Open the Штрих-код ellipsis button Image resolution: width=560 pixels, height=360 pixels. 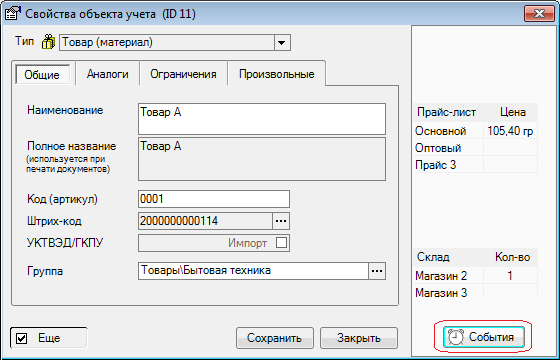pyautogui.click(x=281, y=221)
